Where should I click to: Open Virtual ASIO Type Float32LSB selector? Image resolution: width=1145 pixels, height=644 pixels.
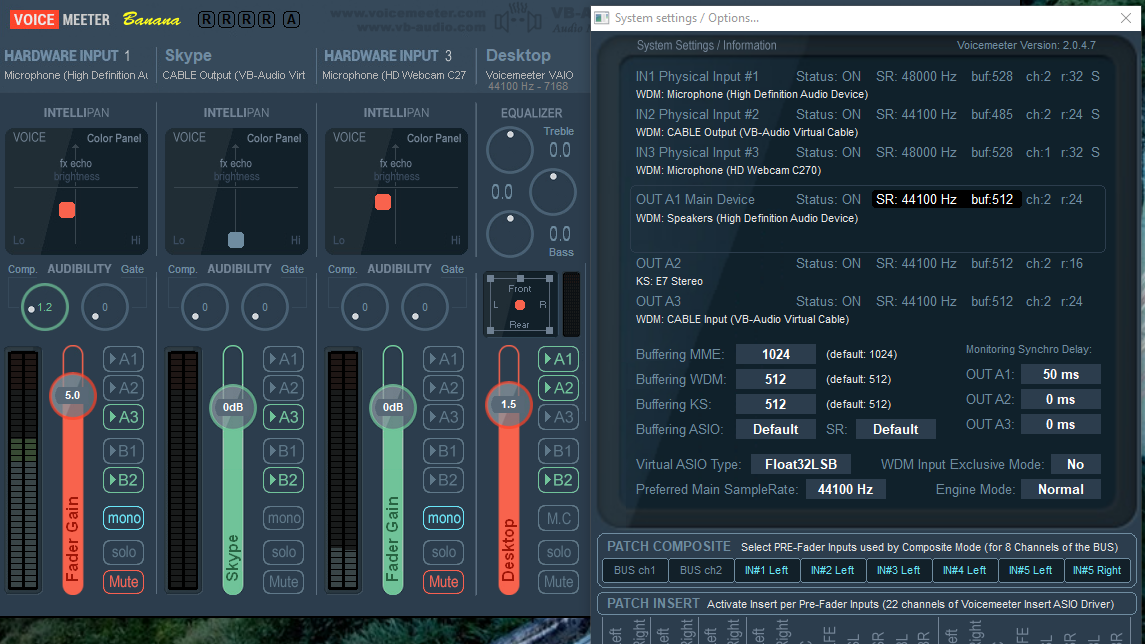click(x=800, y=464)
